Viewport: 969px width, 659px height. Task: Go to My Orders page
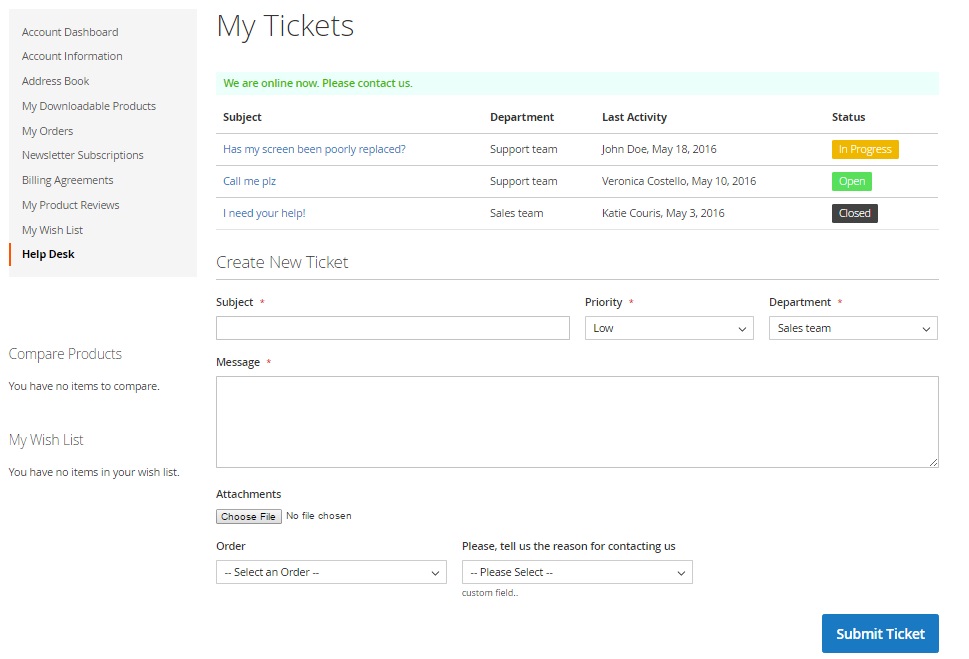pyautogui.click(x=48, y=131)
